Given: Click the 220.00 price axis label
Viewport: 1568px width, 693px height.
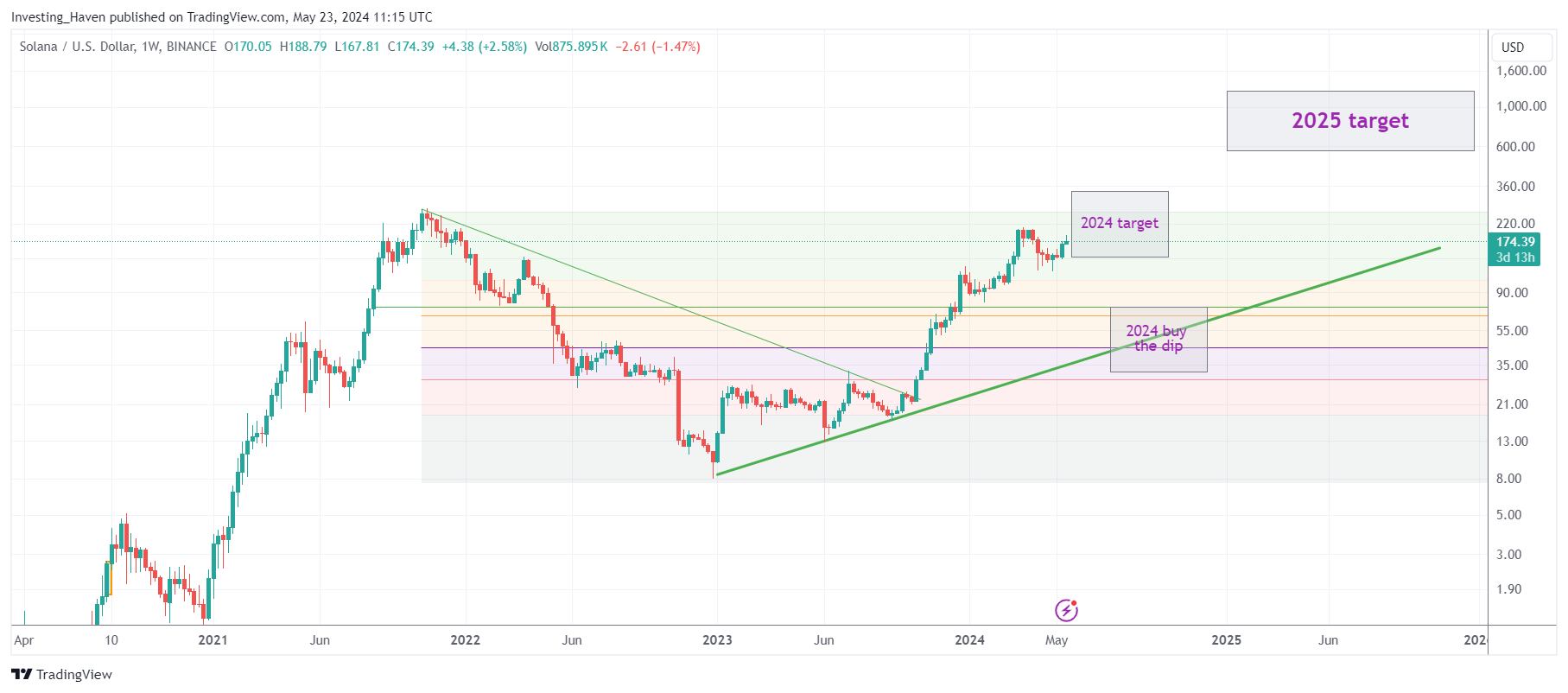Looking at the screenshot, I should (x=1516, y=224).
